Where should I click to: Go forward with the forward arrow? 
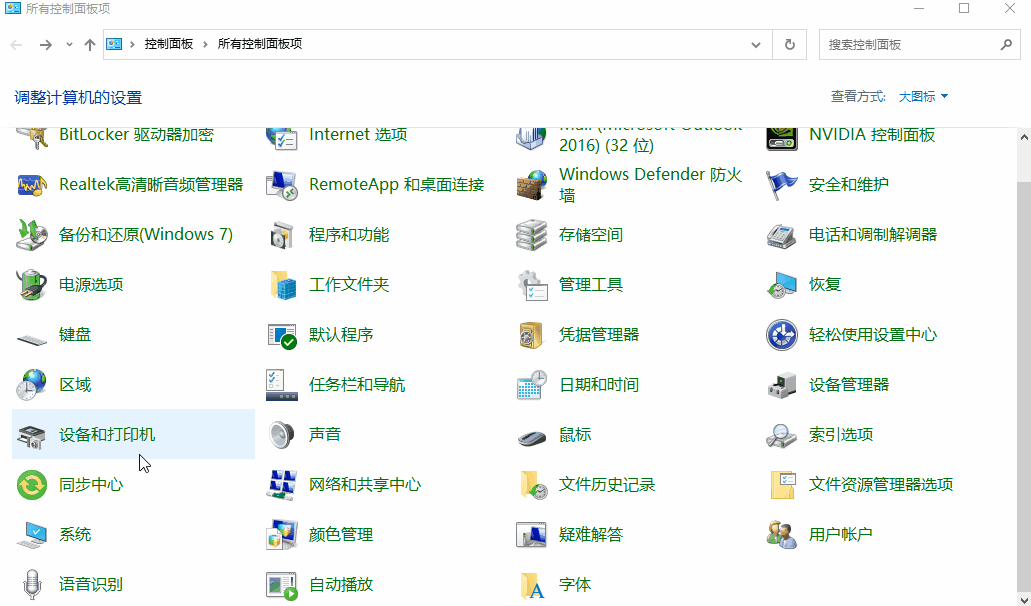(x=45, y=45)
